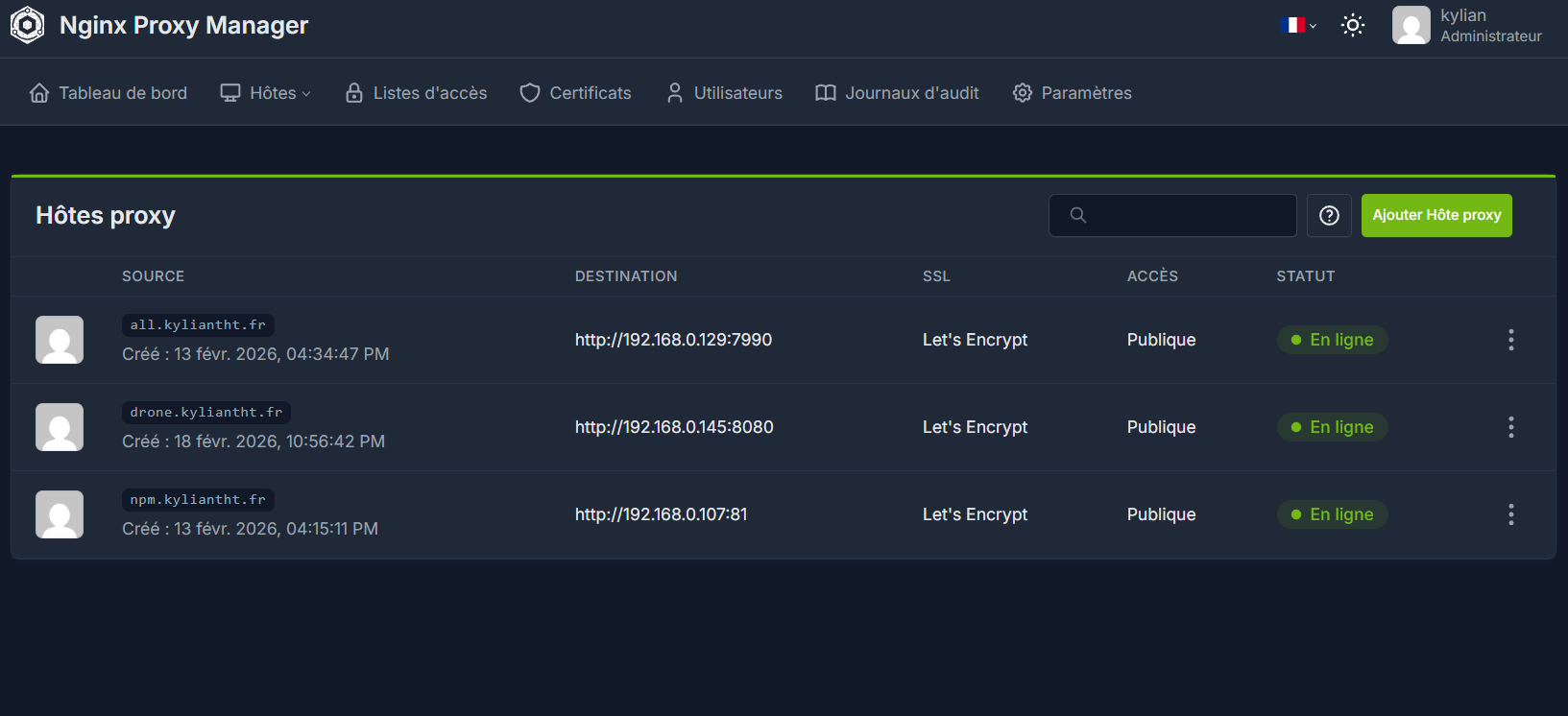
Task: Click the ACCÈS column header
Action: coord(1152,276)
